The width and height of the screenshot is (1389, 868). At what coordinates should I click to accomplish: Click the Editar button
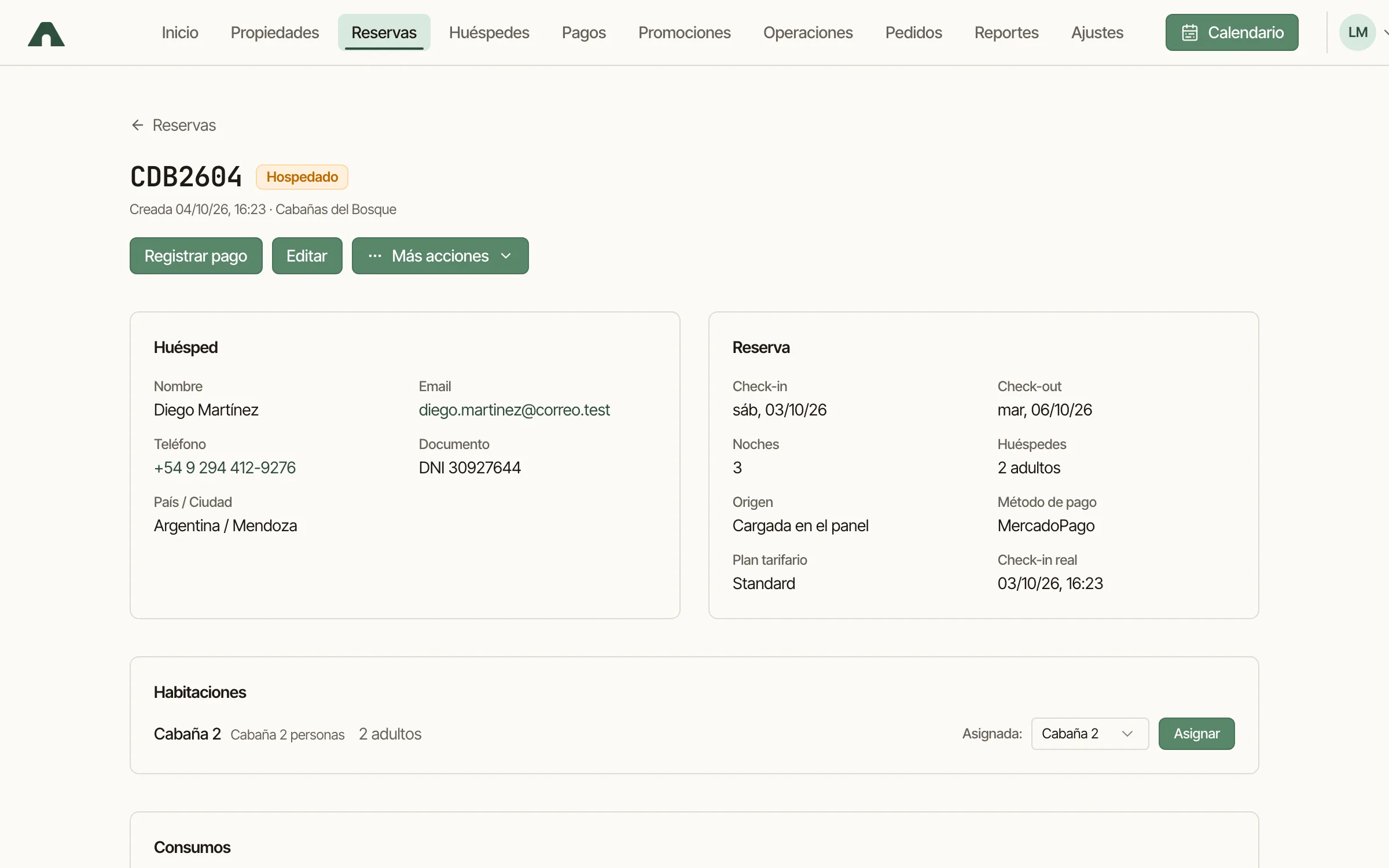(307, 256)
